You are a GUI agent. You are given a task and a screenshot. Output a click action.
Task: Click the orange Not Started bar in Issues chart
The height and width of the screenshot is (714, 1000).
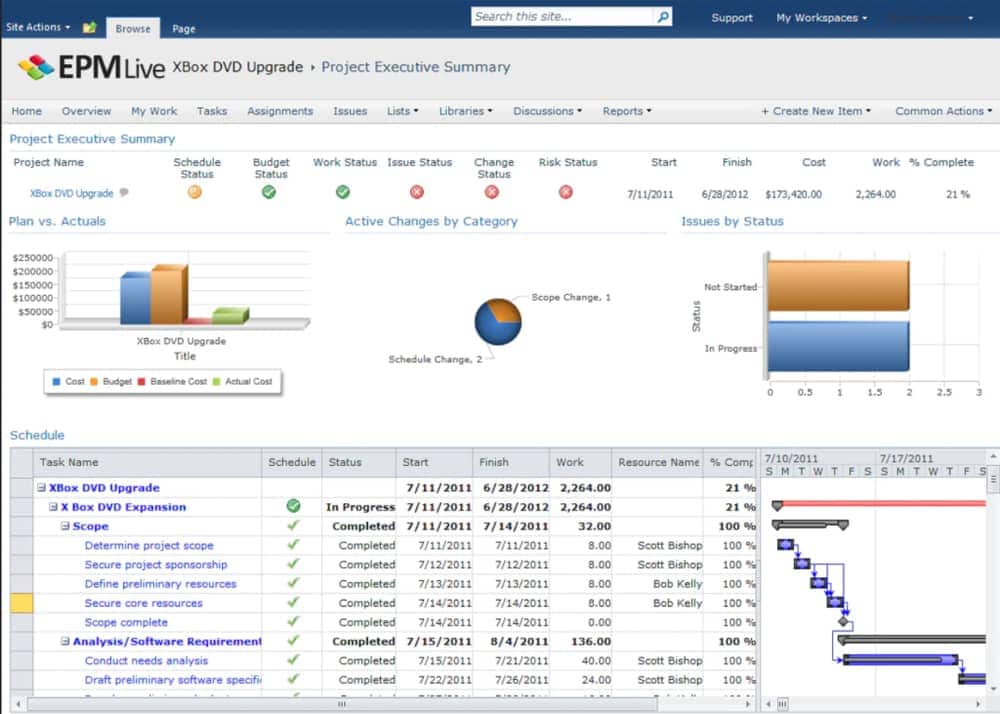click(x=839, y=286)
